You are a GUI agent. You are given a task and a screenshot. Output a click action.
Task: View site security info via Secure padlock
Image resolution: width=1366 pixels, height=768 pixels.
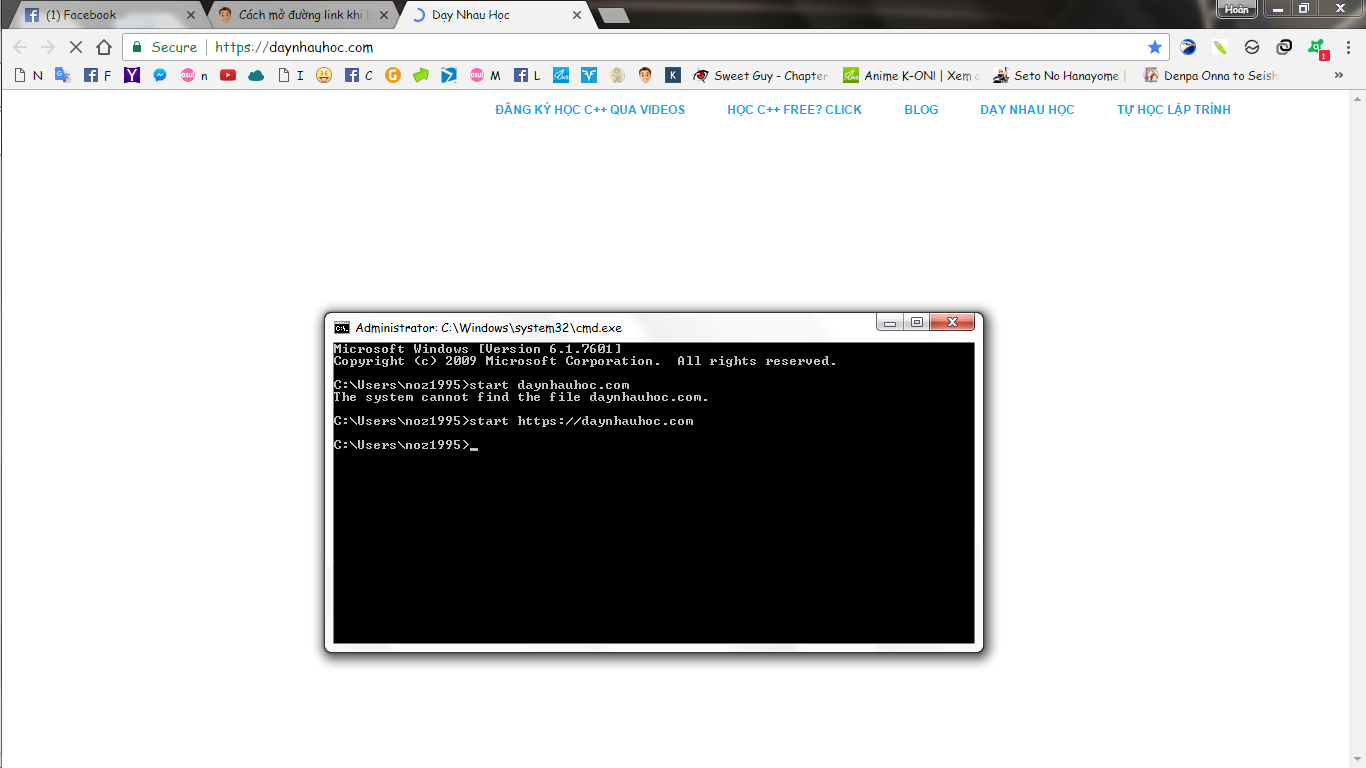pos(138,47)
